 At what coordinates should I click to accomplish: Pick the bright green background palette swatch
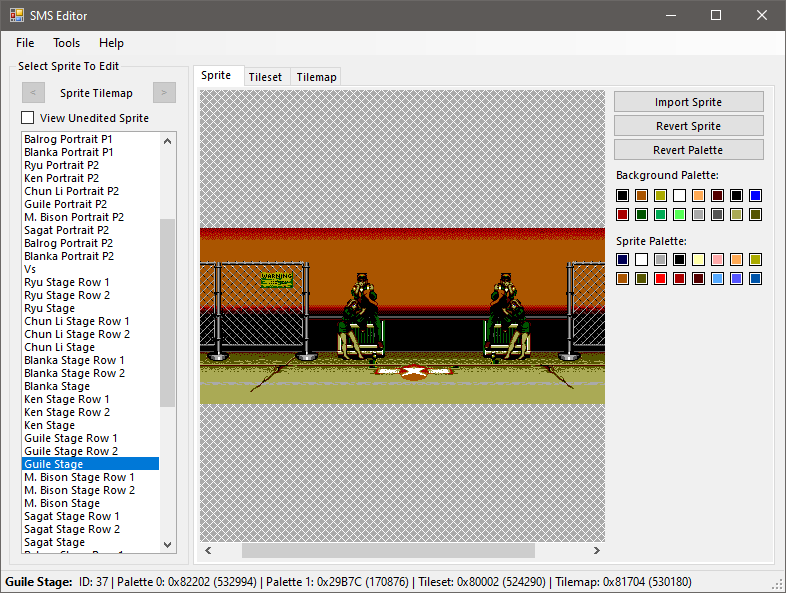click(679, 215)
